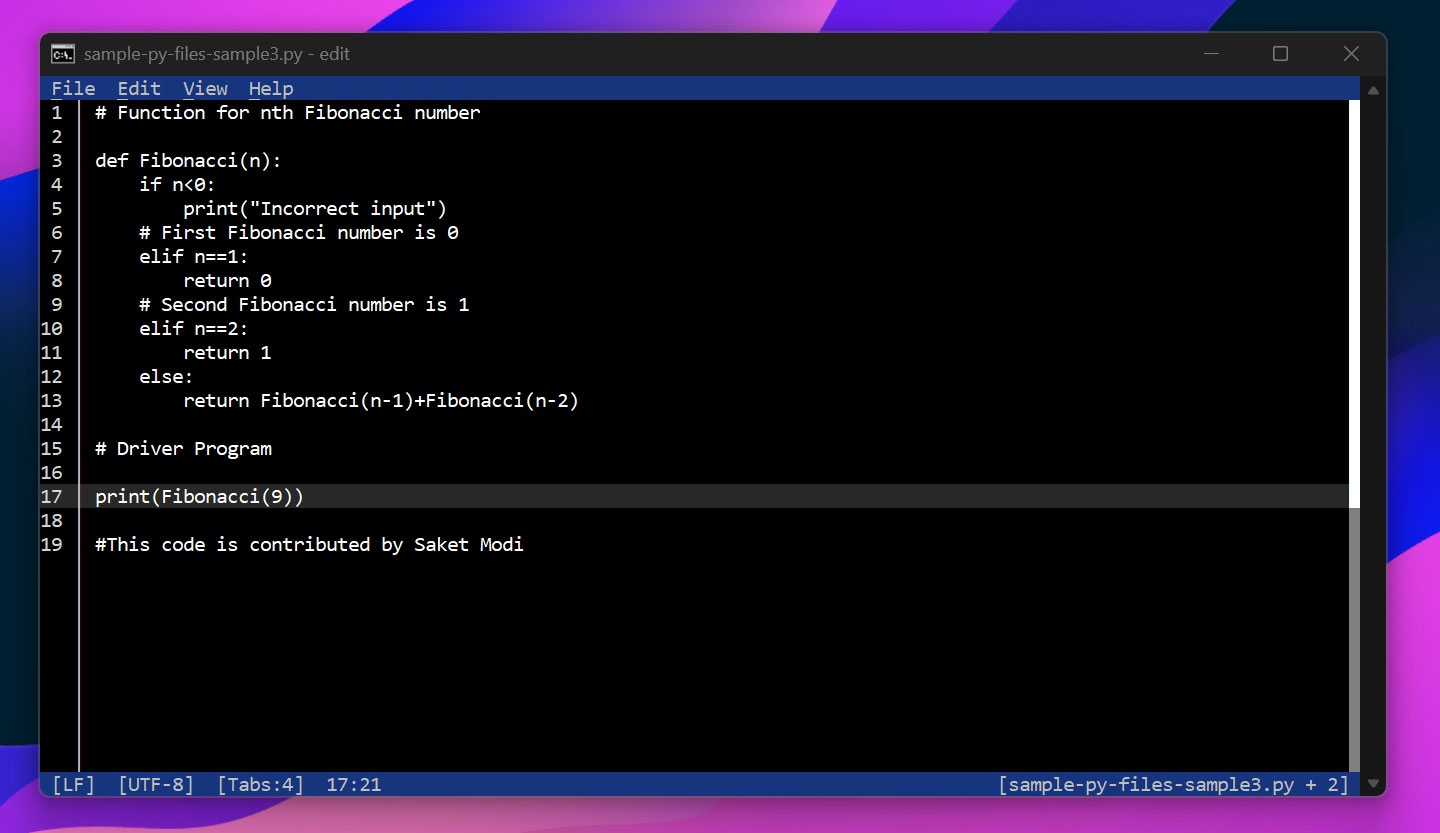Click line number 17 in the gutter
Image resolution: width=1440 pixels, height=833 pixels.
coord(52,496)
